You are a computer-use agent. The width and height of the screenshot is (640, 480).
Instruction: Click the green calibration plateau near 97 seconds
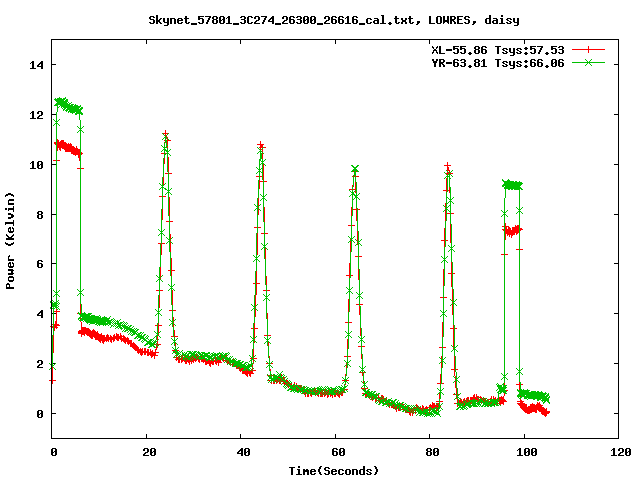[512, 185]
